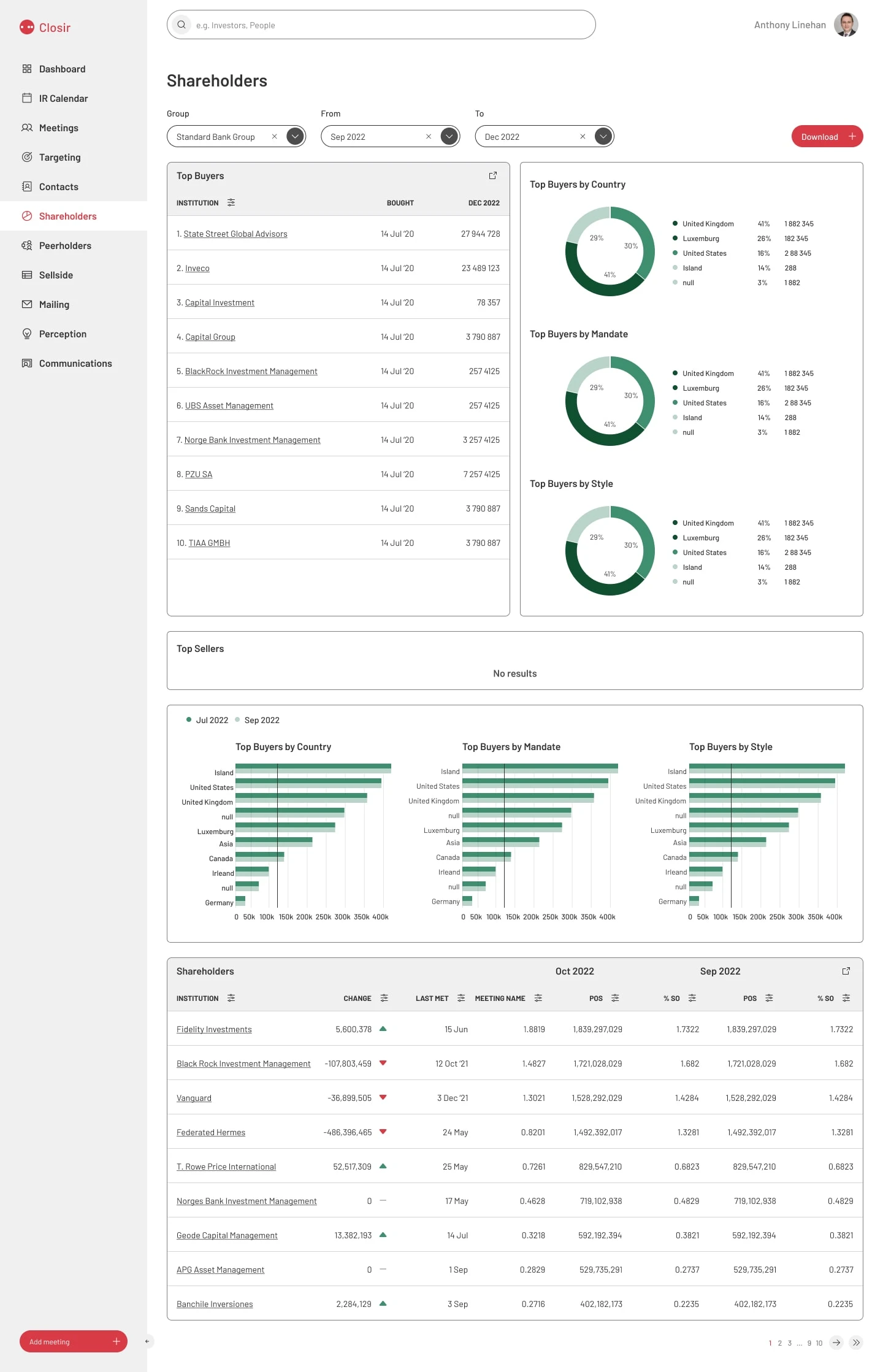Open Banchile Inversiones link
Viewport: 883px width, 1372px height.
(215, 1304)
